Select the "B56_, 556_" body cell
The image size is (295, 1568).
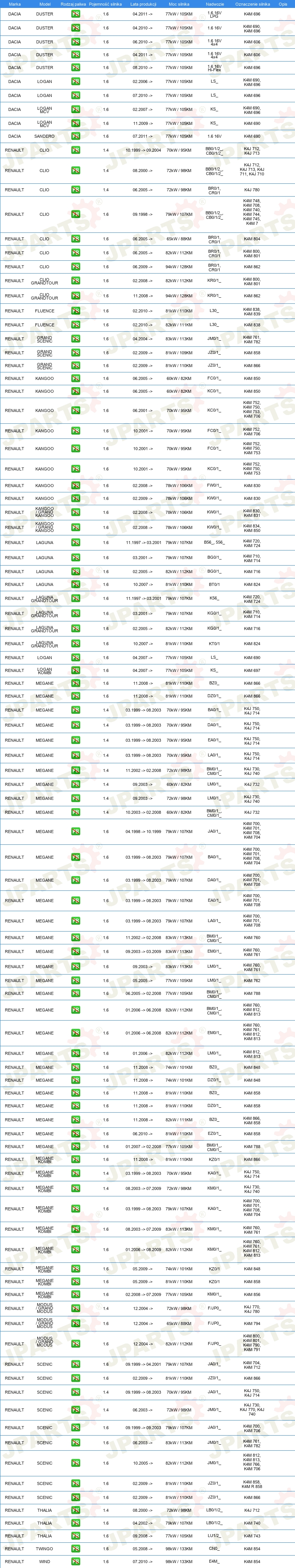click(214, 543)
